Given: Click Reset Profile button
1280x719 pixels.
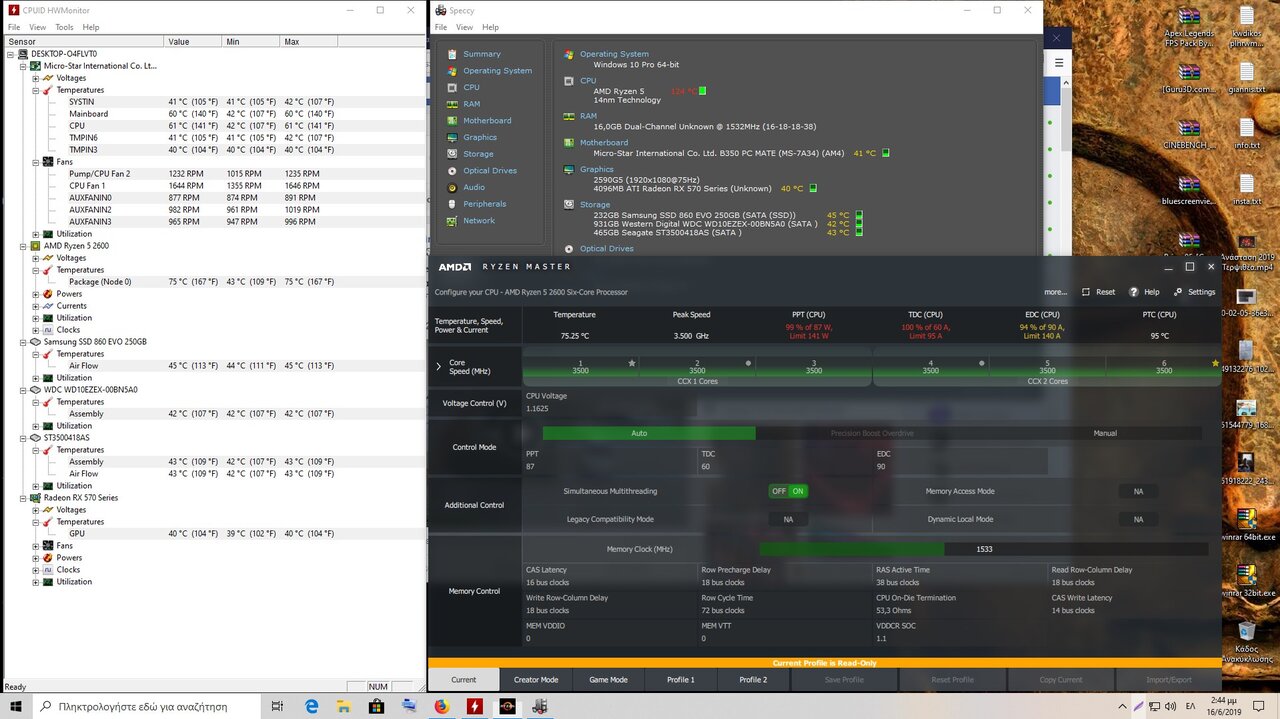Looking at the screenshot, I should point(953,680).
